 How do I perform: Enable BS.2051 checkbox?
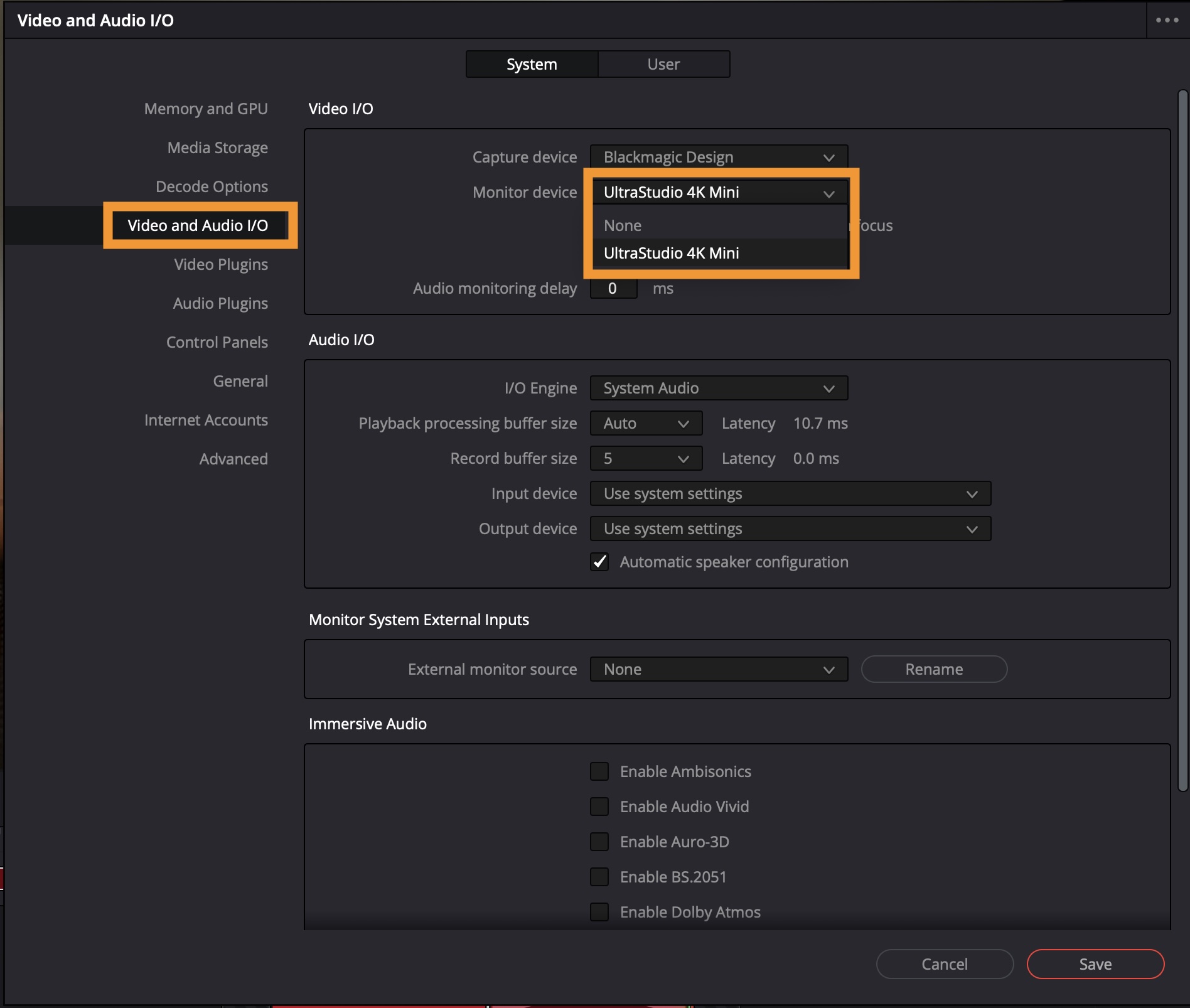[599, 876]
